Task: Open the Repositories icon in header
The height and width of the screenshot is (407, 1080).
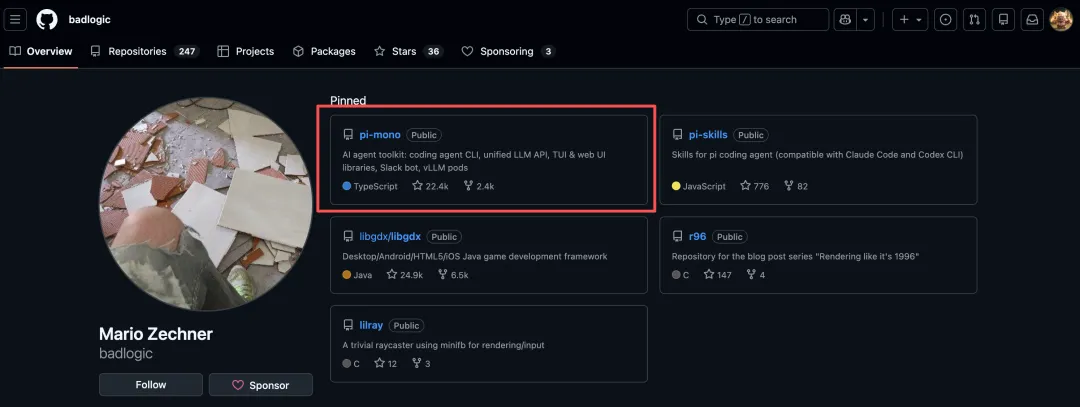Action: pyautogui.click(x=1003, y=19)
